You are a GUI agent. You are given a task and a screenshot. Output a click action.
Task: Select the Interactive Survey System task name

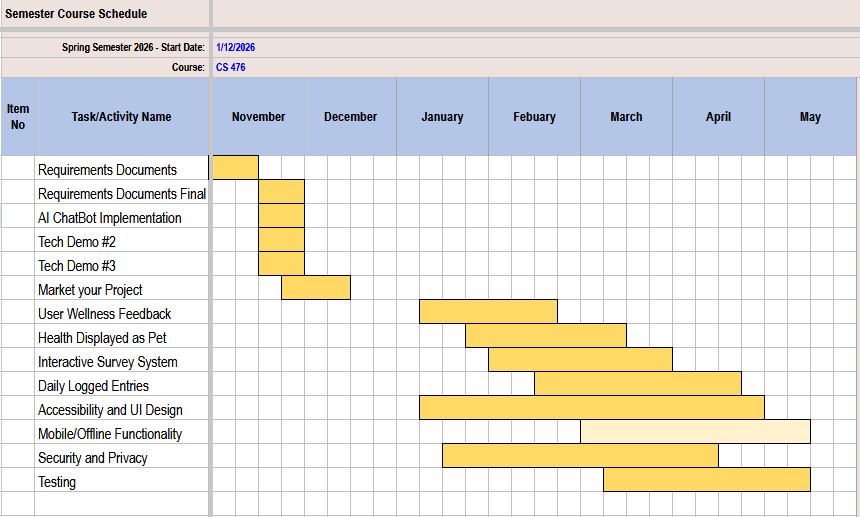(x=108, y=362)
